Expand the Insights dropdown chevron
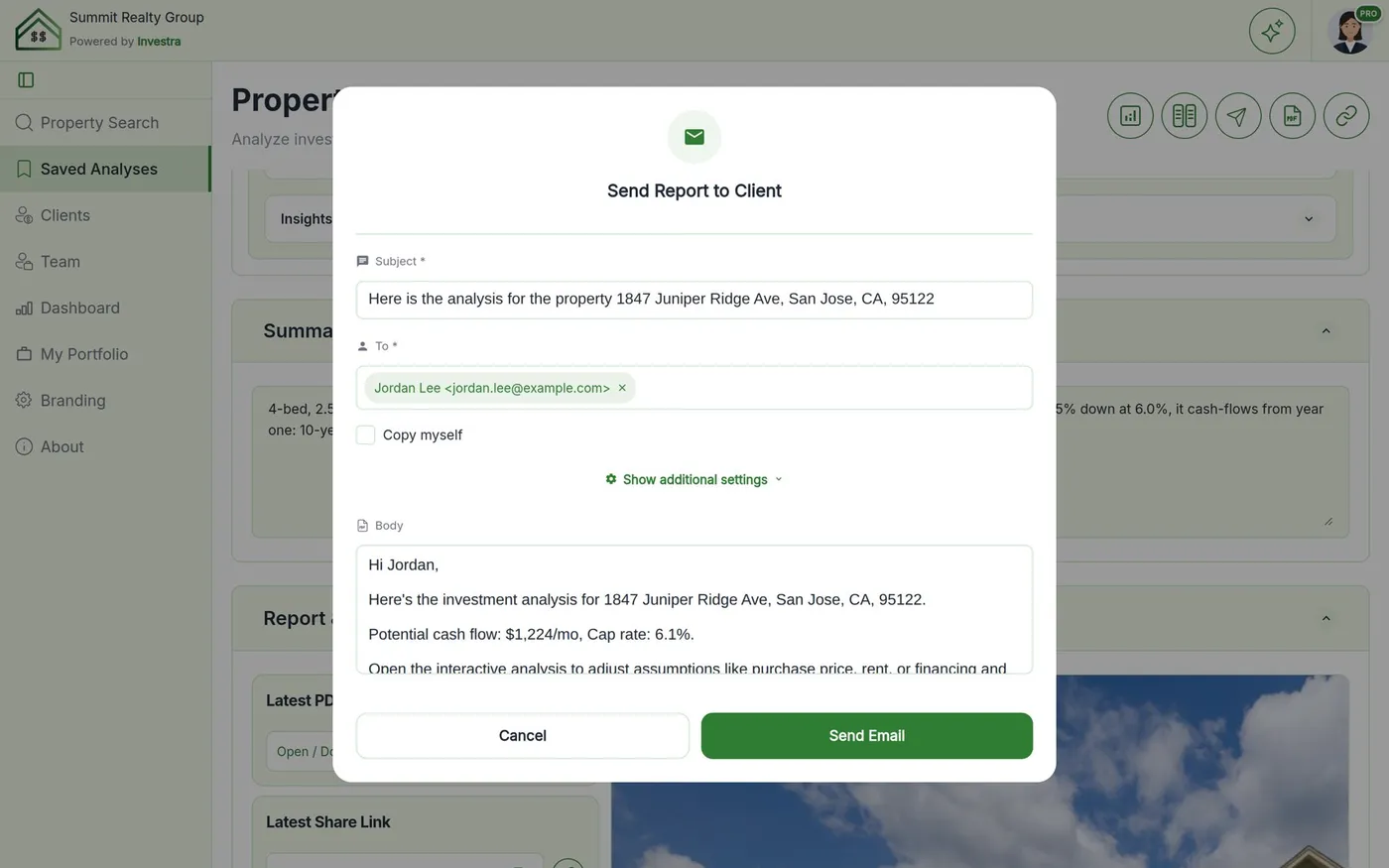 (1309, 219)
